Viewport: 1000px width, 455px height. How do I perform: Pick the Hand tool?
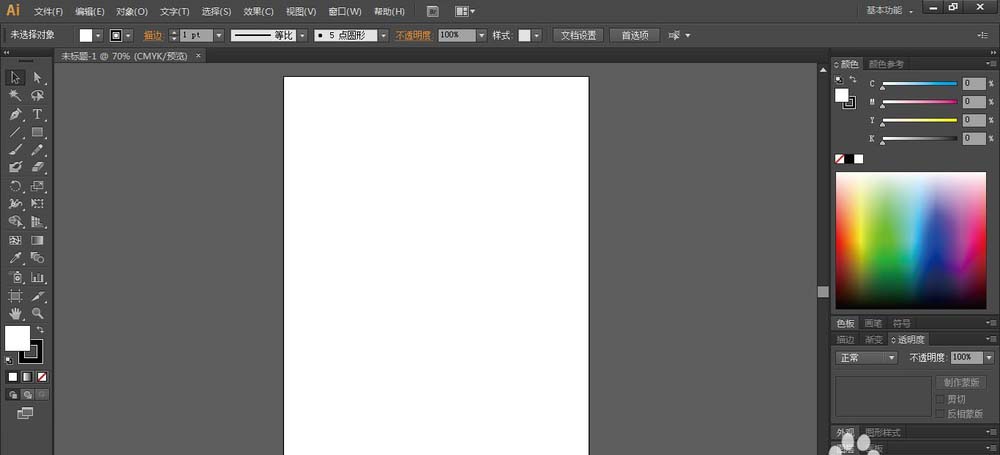click(16, 313)
